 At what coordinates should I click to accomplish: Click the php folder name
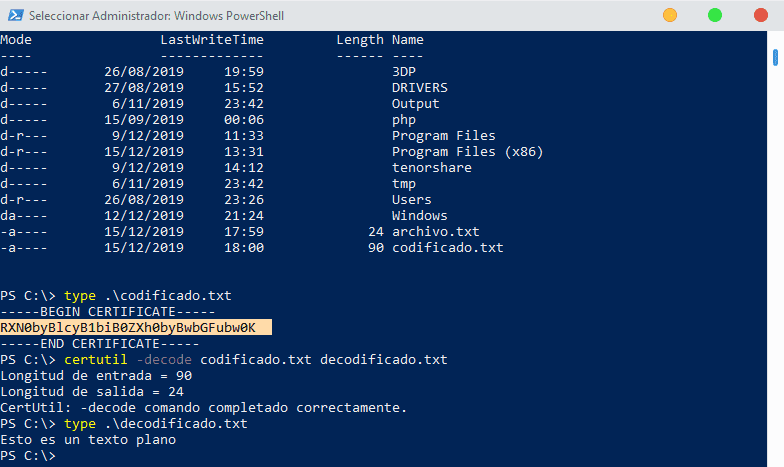click(x=404, y=120)
